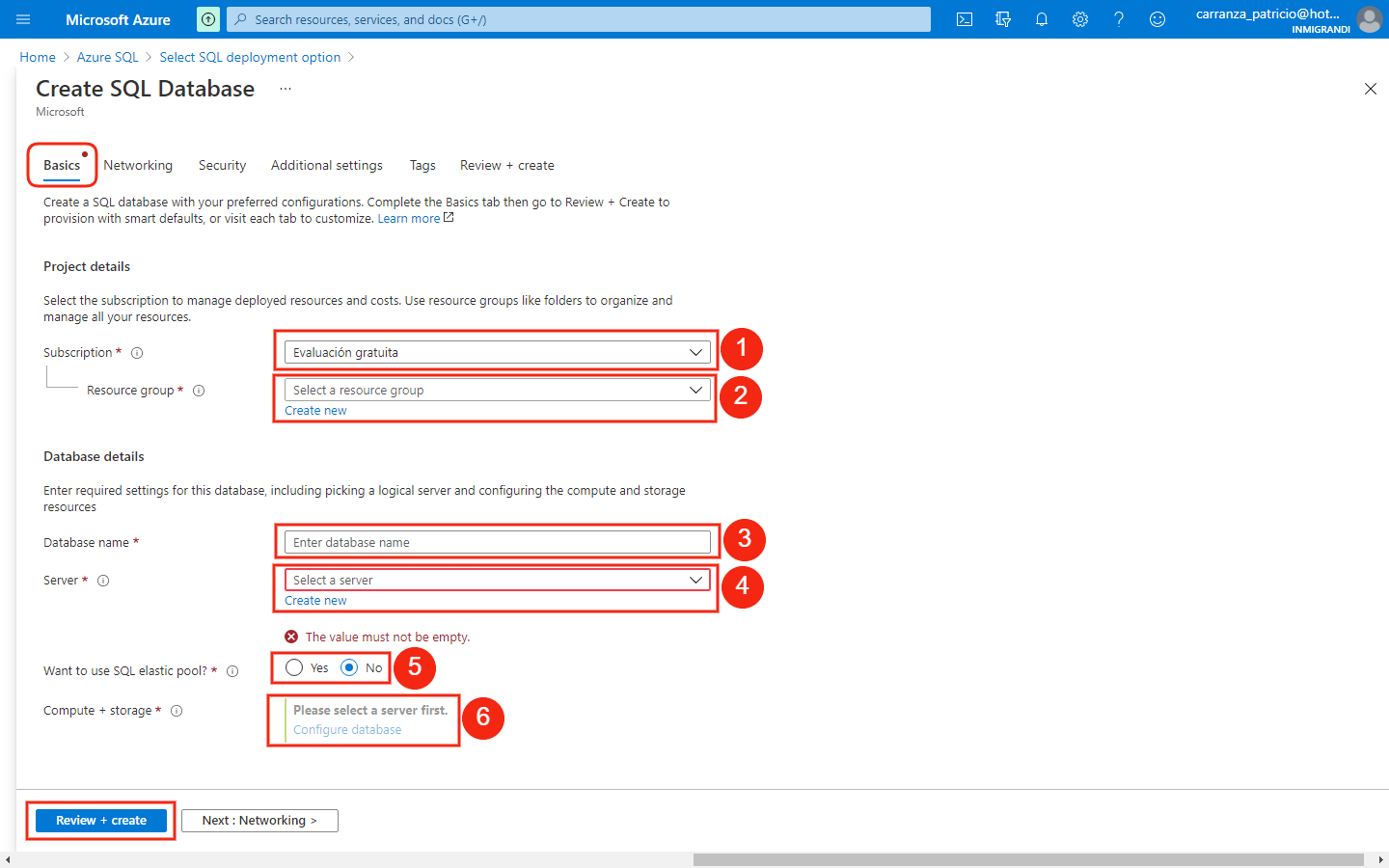Viewport: 1389px width, 868px height.
Task: Click the 'The value must not be empty.' message
Action: coord(388,637)
